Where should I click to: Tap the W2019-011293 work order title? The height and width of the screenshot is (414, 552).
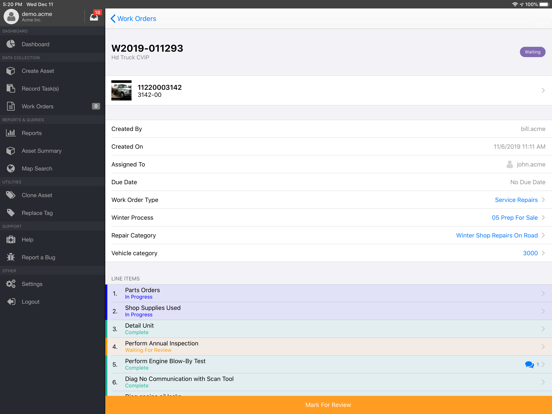tap(147, 48)
